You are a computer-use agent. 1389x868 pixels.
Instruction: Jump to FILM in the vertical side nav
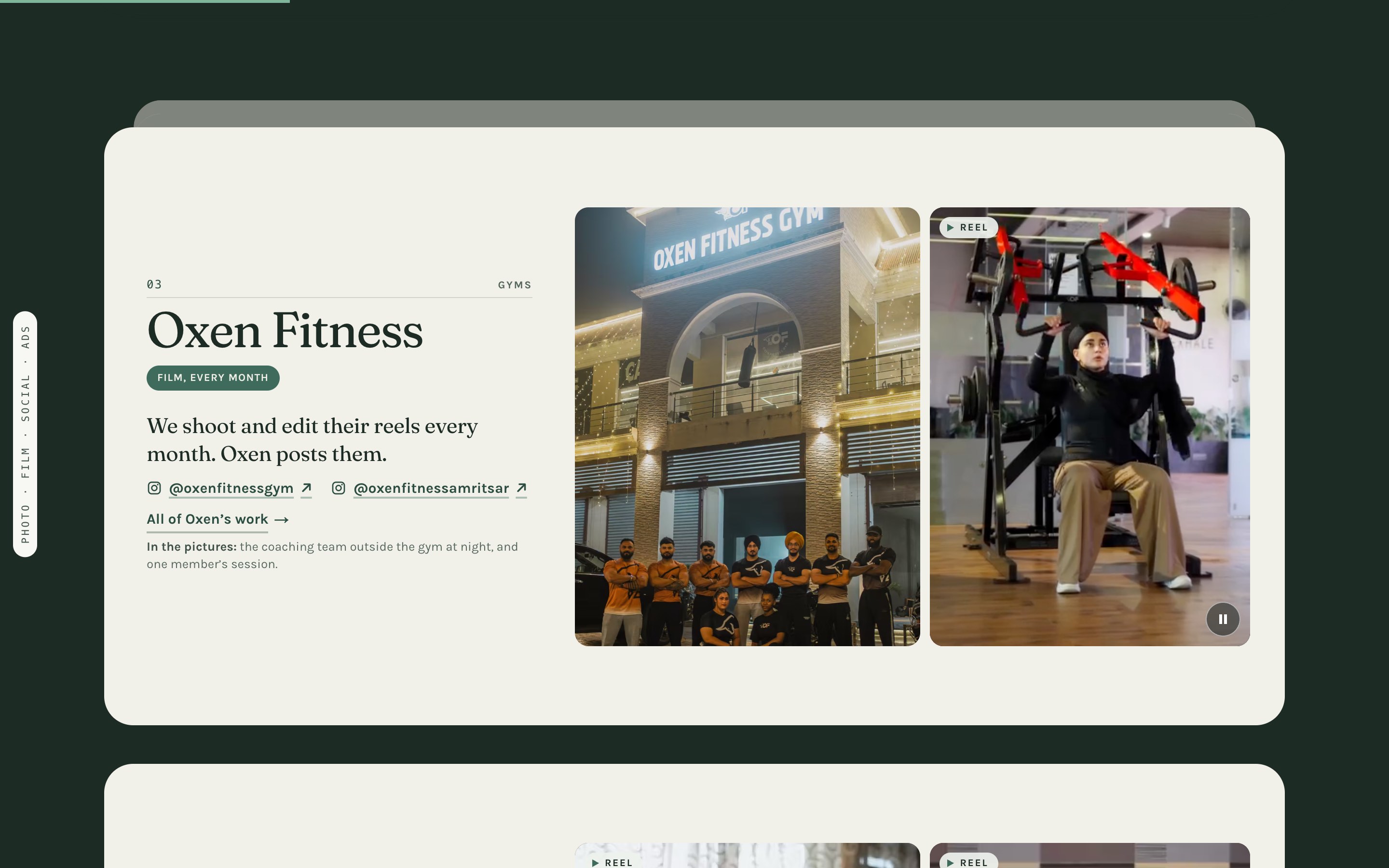[x=25, y=463]
